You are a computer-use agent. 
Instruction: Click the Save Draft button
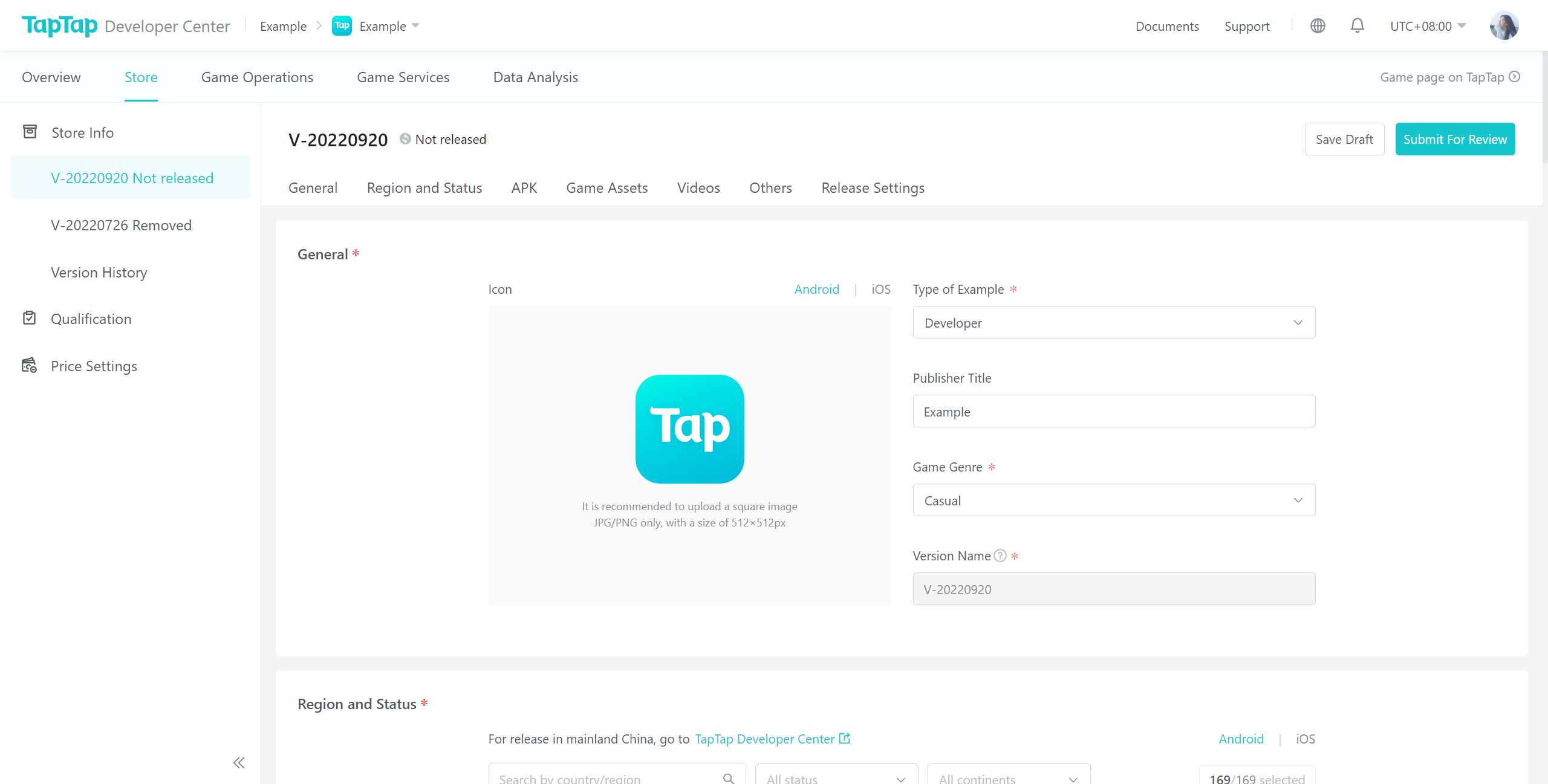tap(1343, 139)
